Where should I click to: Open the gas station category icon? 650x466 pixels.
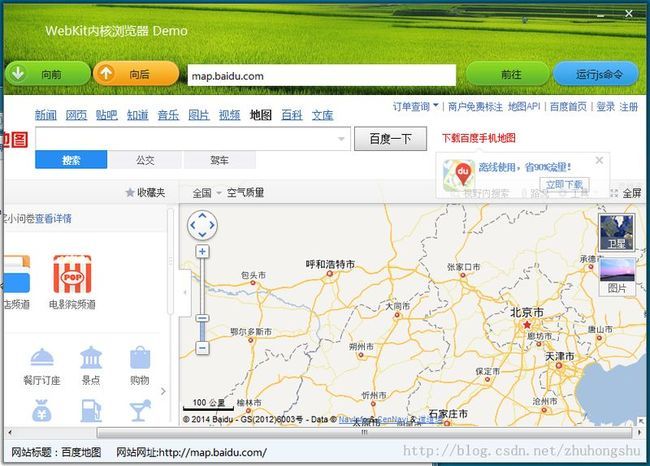(91, 410)
